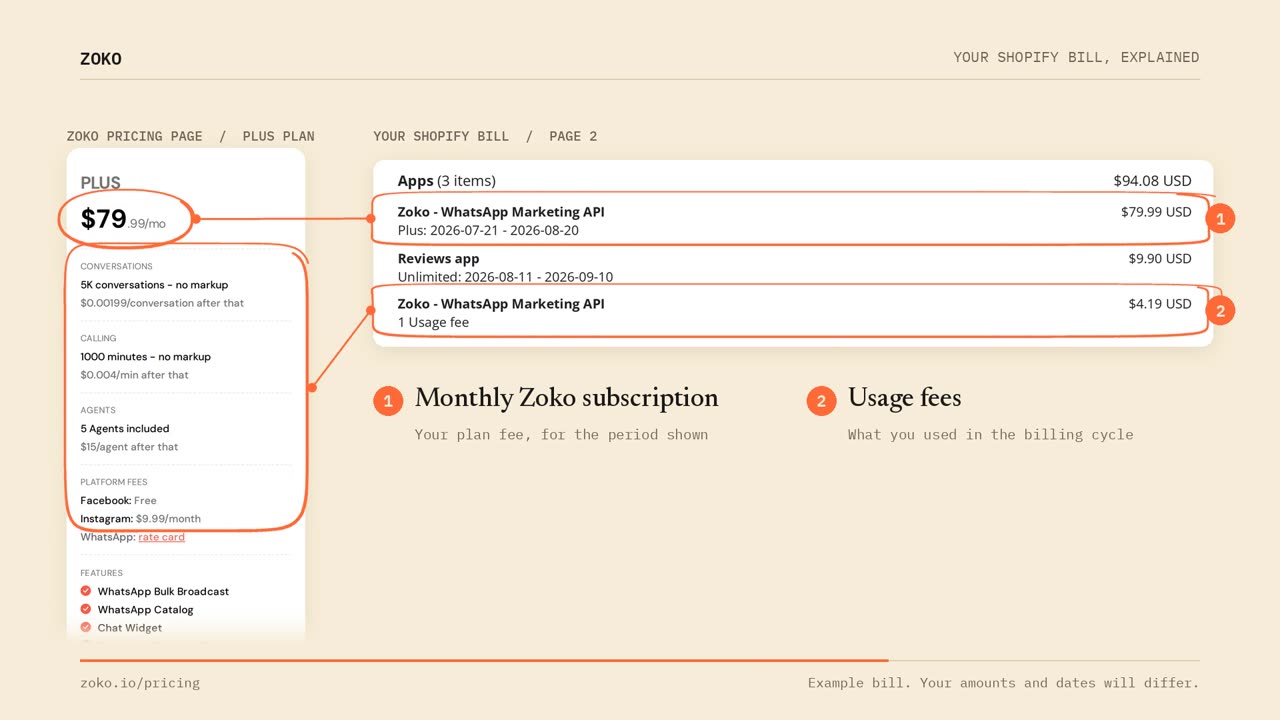This screenshot has height=720, width=1280.
Task: Click '$15/agent after that' text
Action: click(129, 447)
